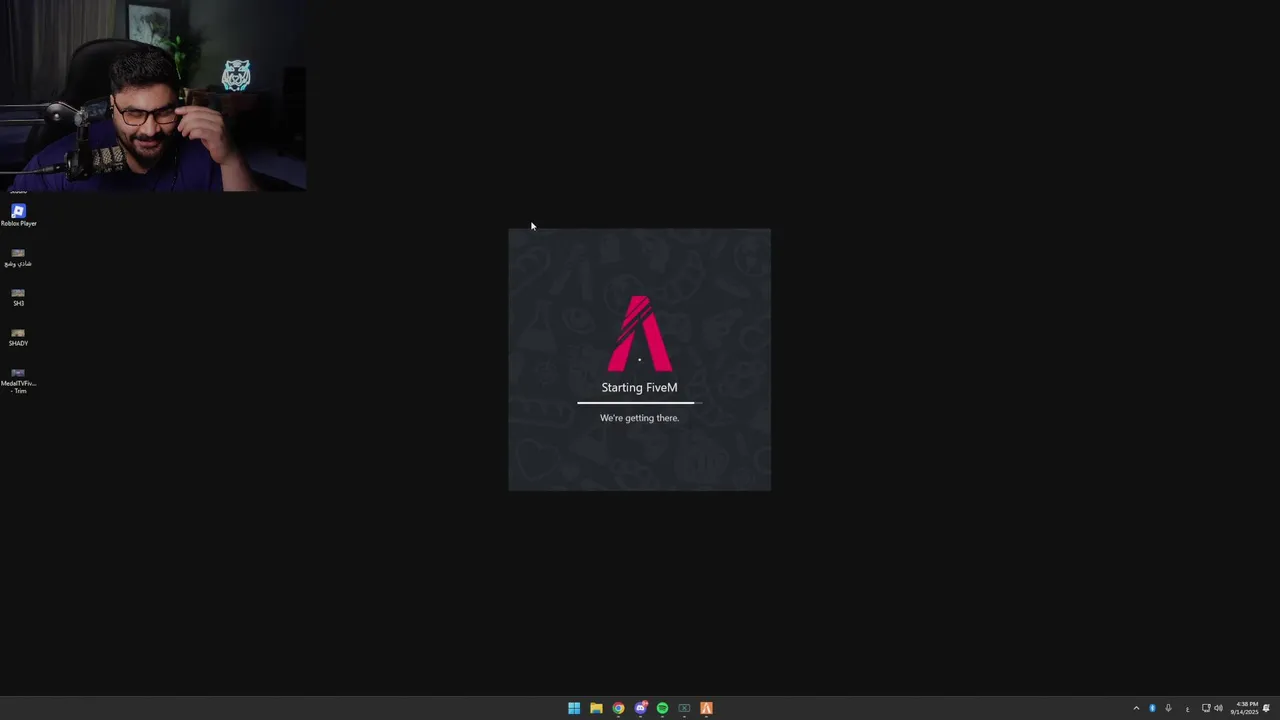Screen dimensions: 1280x720
Task: Expand the hidden system tray icons
Action: click(x=1136, y=708)
